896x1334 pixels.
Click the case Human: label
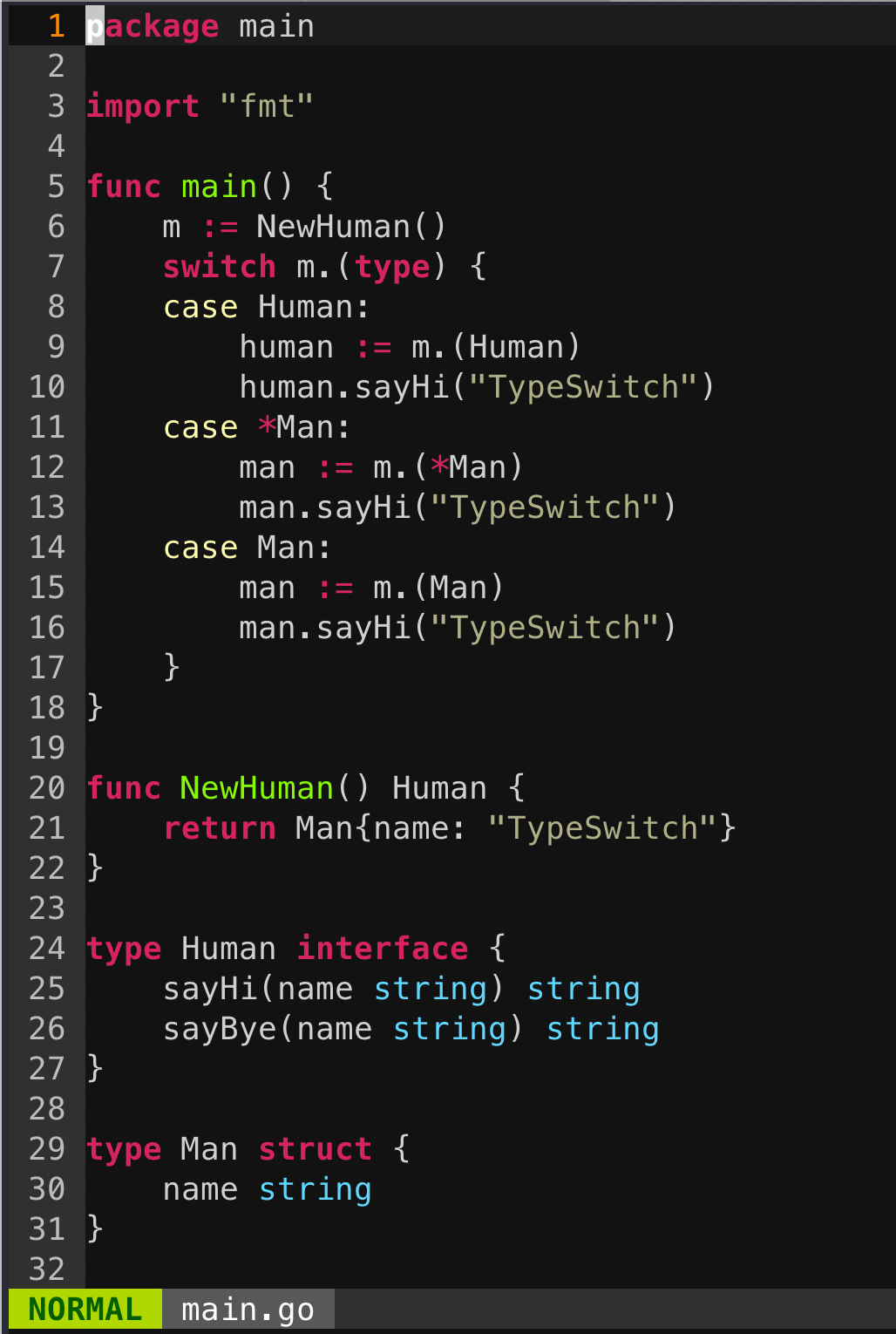click(267, 307)
